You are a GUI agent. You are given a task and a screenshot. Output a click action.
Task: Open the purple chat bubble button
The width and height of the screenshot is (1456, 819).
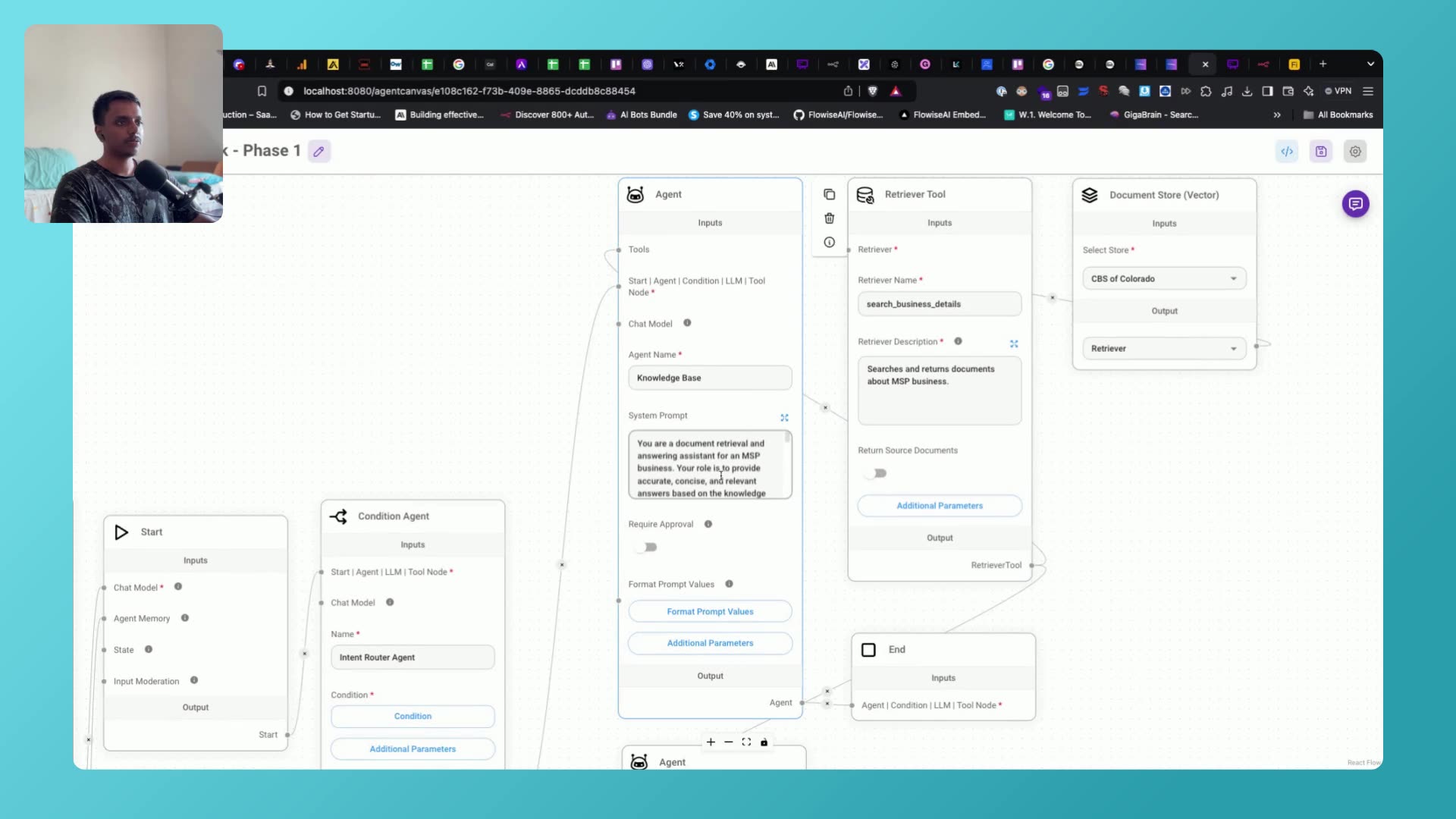point(1355,204)
